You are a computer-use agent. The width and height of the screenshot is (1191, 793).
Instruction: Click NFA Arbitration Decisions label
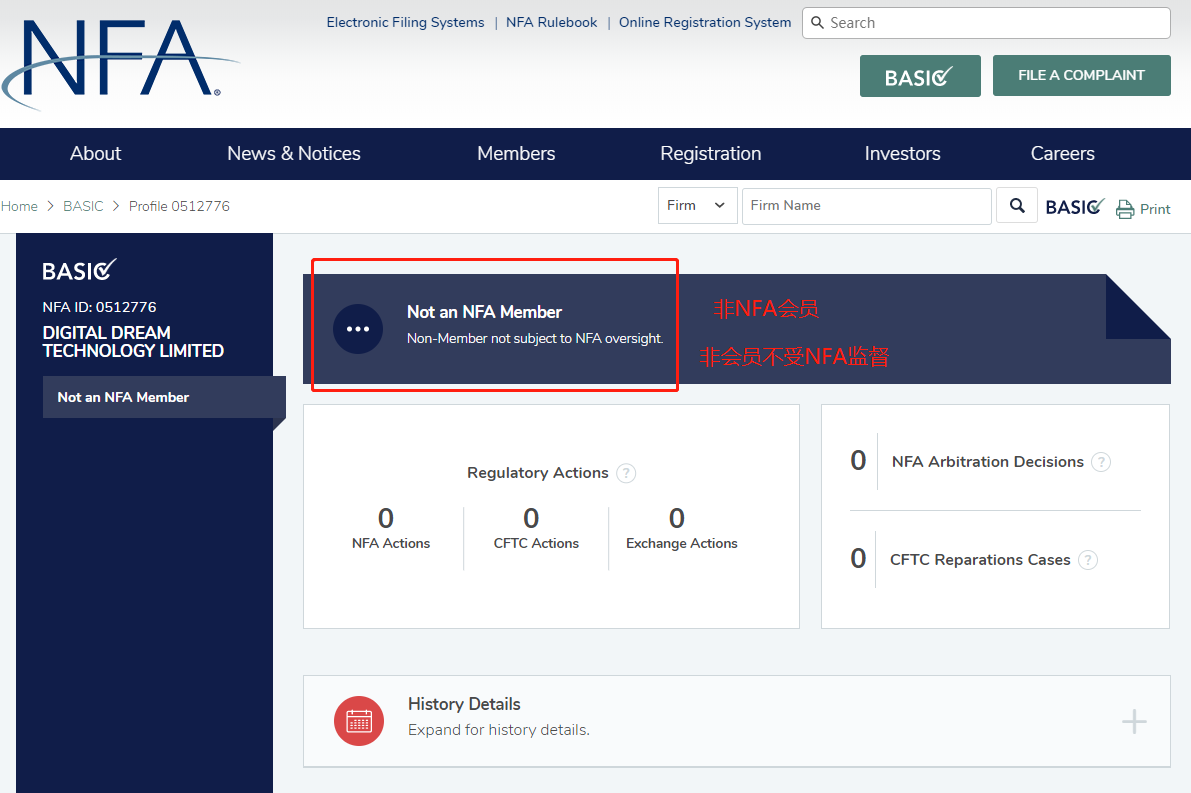point(987,462)
